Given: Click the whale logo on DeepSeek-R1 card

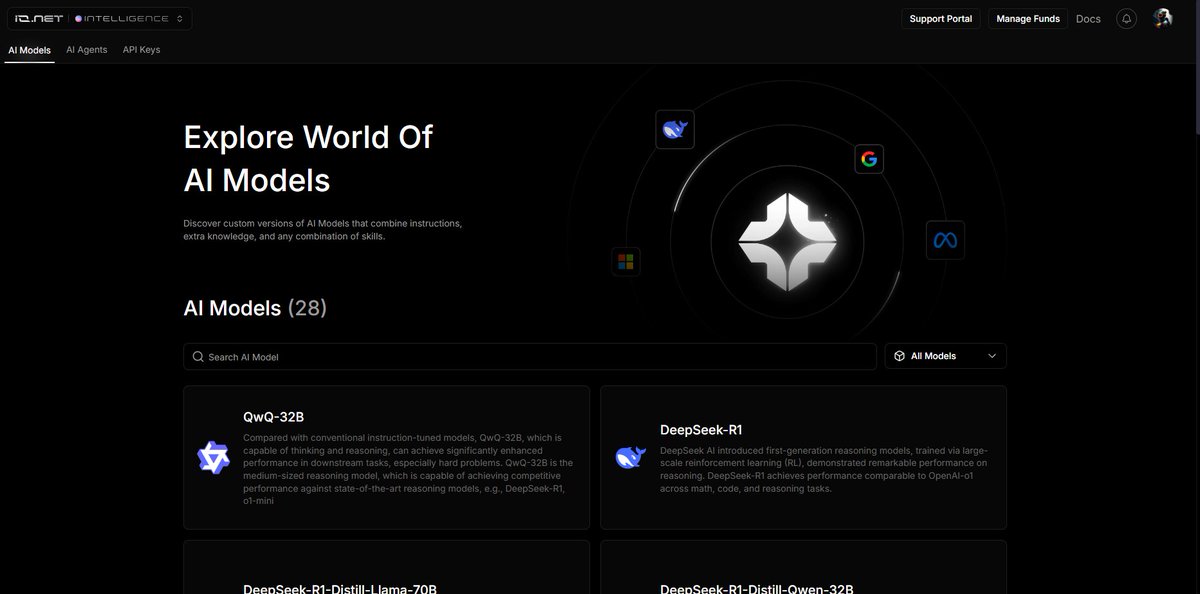Looking at the screenshot, I should coord(631,457).
